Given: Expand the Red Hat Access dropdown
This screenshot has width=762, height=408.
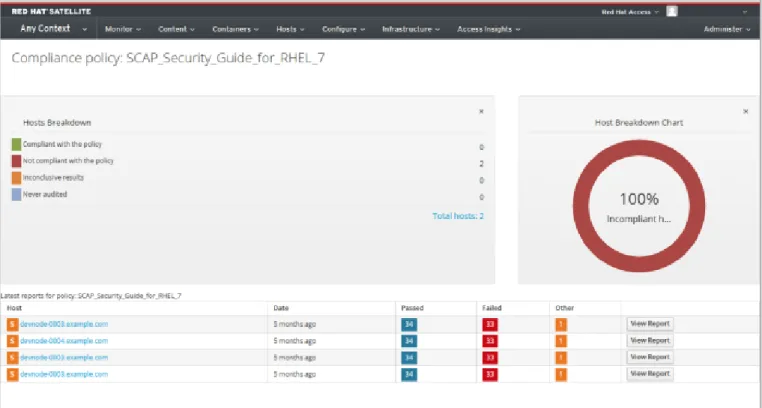Looking at the screenshot, I should 630,12.
